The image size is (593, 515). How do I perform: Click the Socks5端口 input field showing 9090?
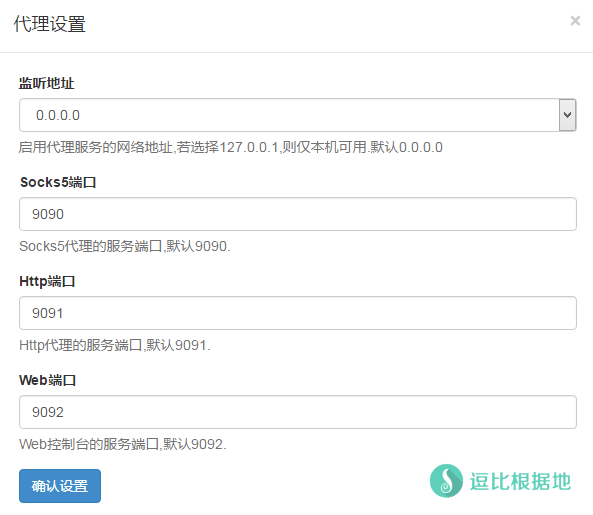point(298,214)
